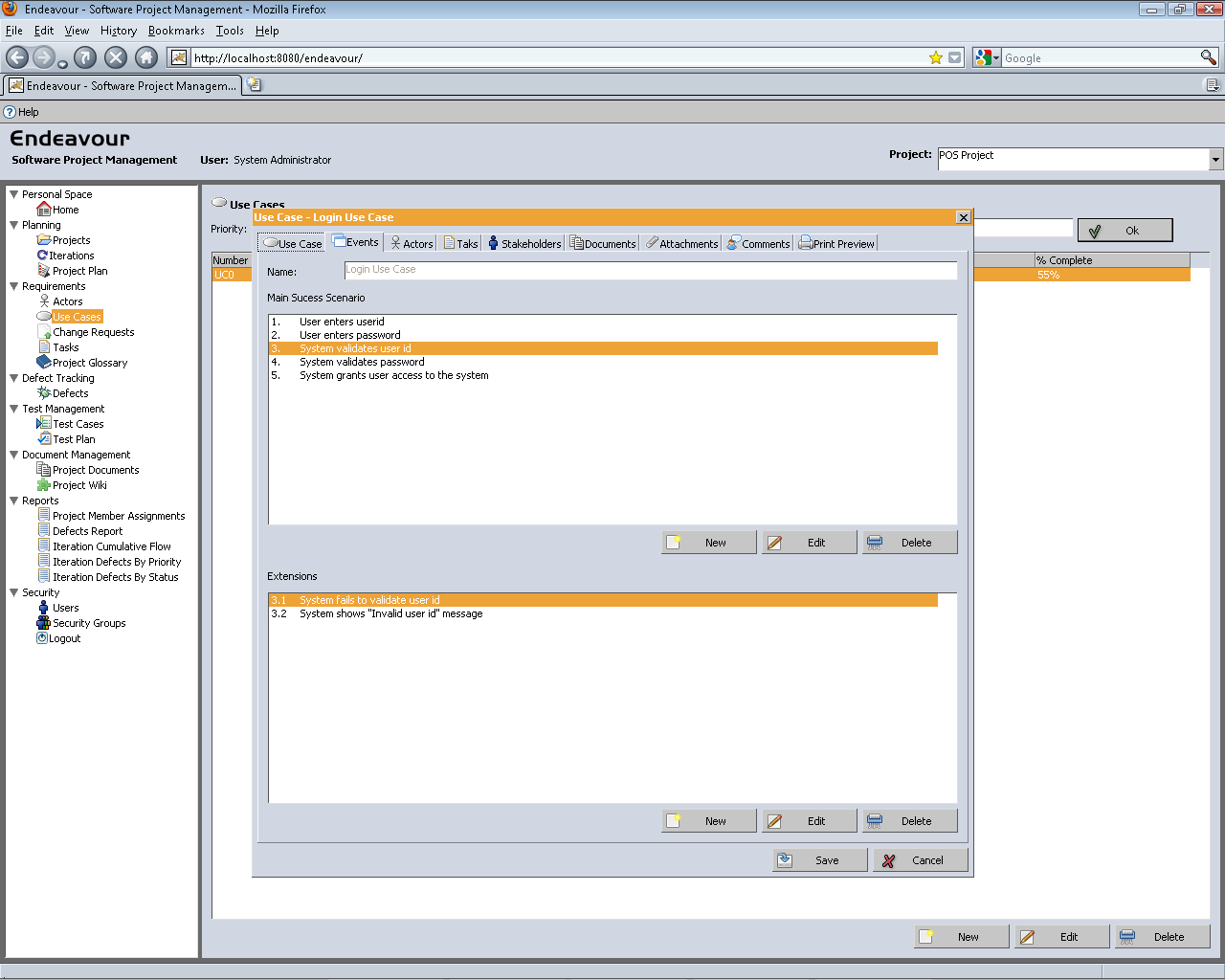Screen dimensions: 1225x980
Task: Close the Login Use Case dialog
Action: tap(963, 217)
